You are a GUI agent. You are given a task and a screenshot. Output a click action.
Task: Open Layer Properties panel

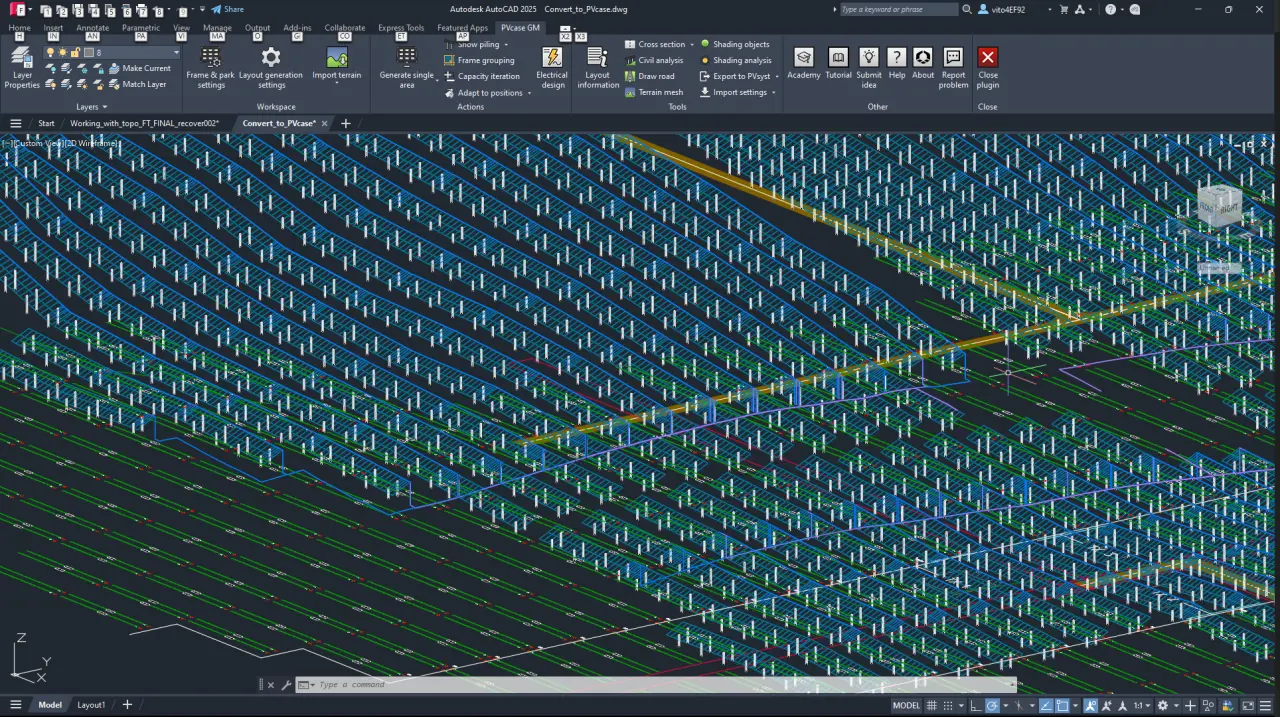point(22,67)
